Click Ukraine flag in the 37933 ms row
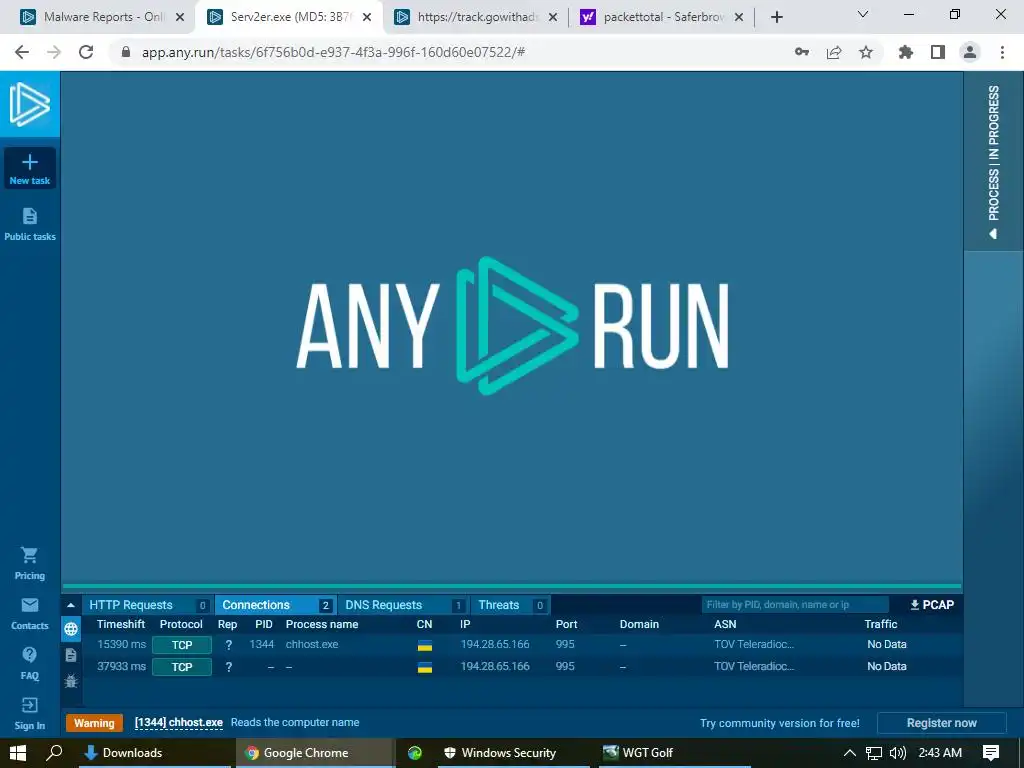 pyautogui.click(x=424, y=668)
